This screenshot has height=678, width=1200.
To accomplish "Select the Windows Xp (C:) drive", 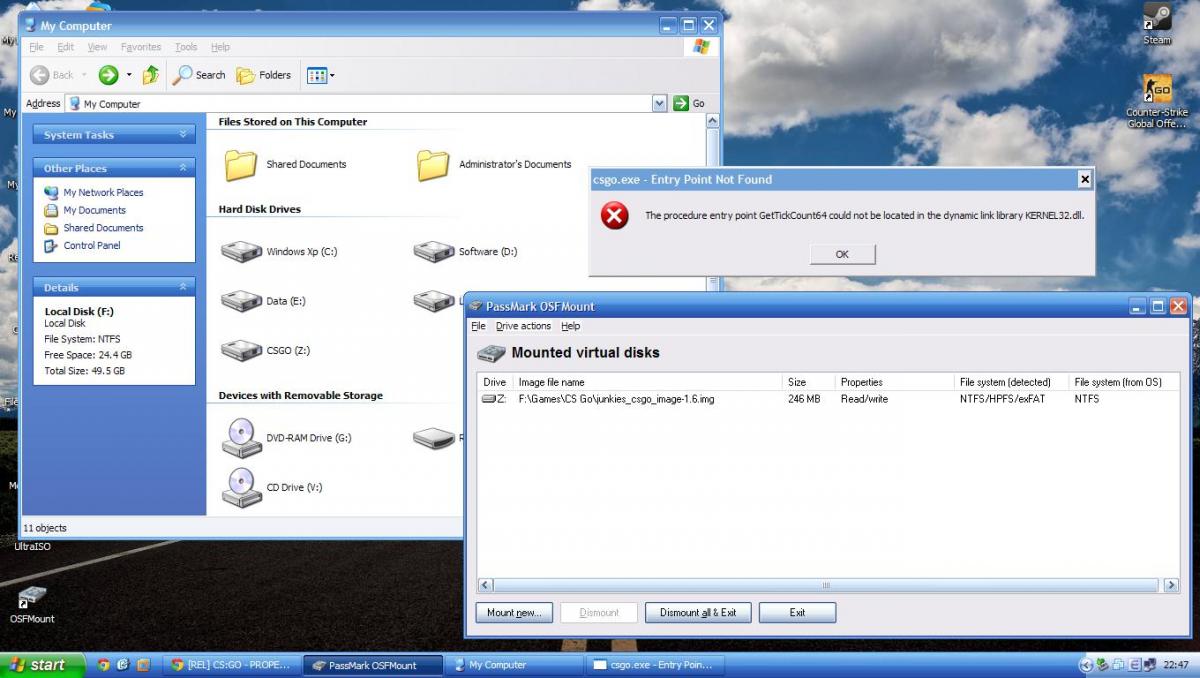I will click(279, 251).
